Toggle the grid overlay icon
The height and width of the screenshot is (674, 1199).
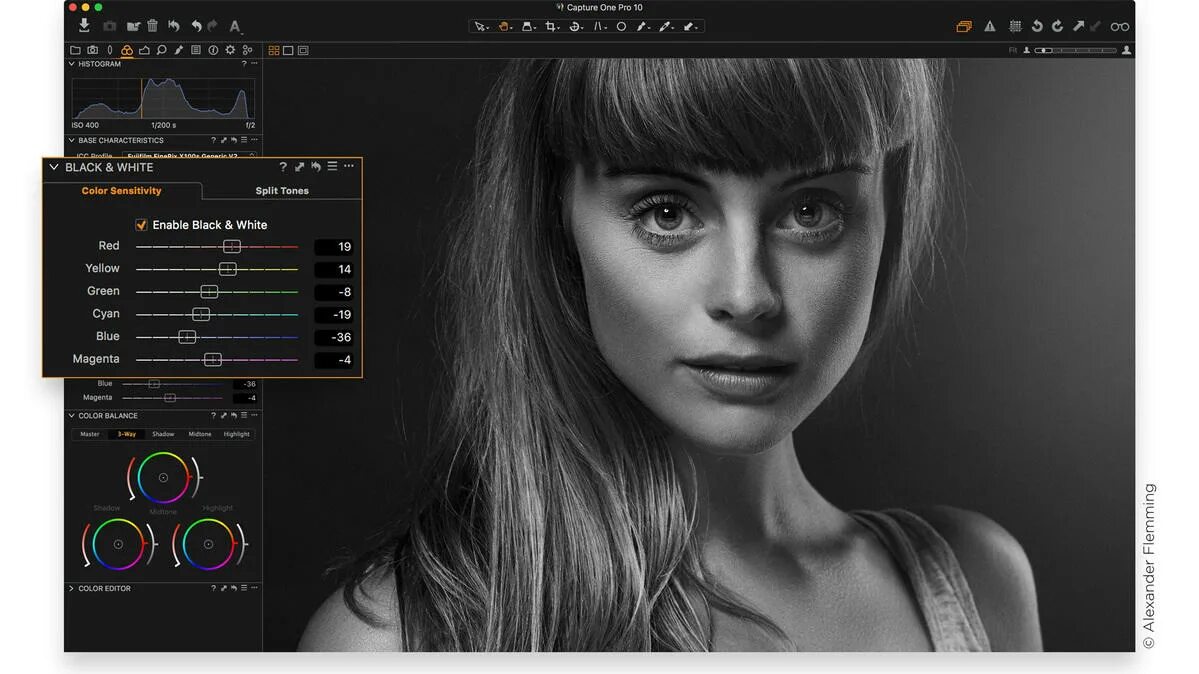point(1015,26)
